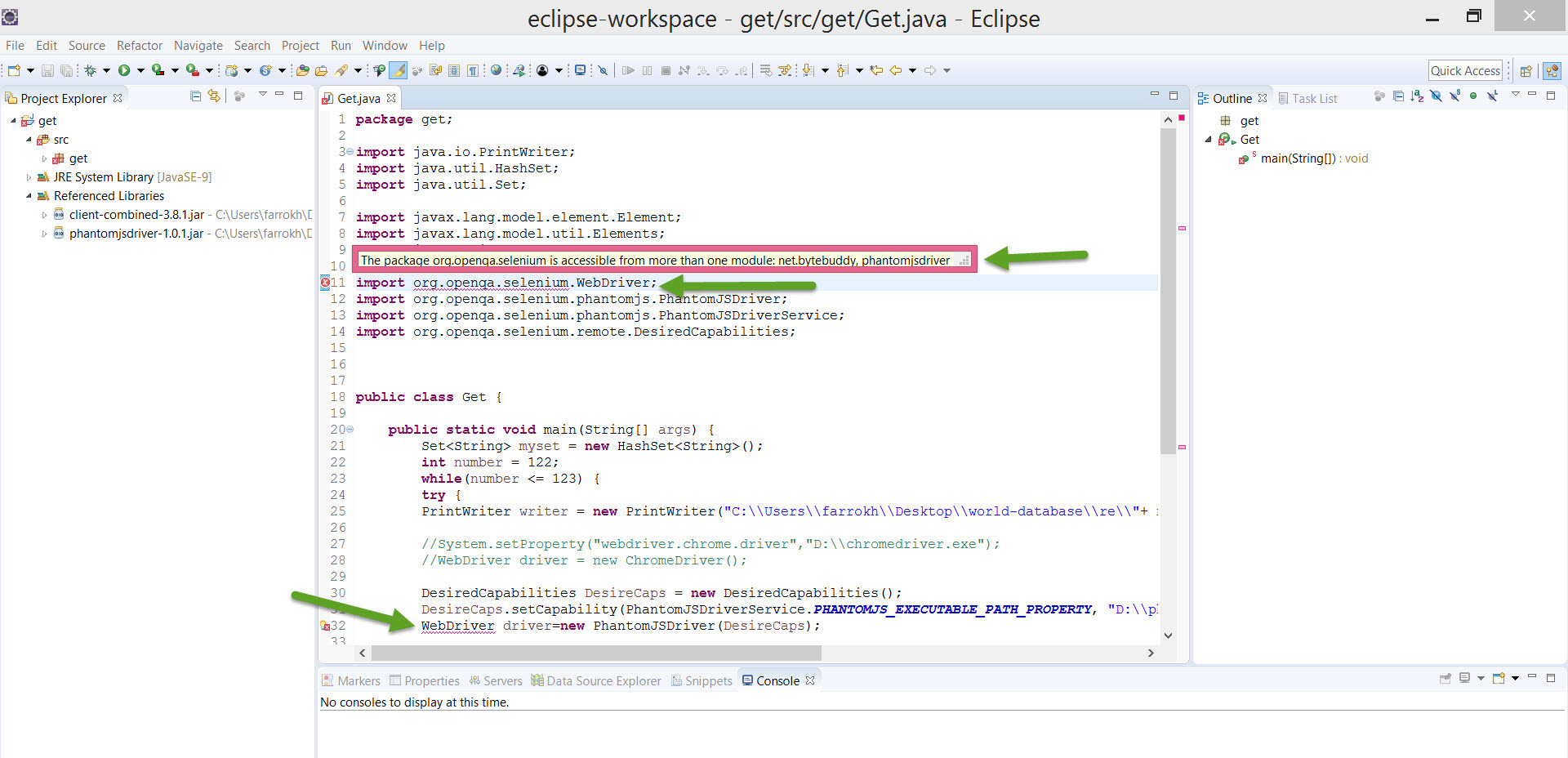Click the Open Task folder icon
The width and height of the screenshot is (1568, 758).
[321, 70]
